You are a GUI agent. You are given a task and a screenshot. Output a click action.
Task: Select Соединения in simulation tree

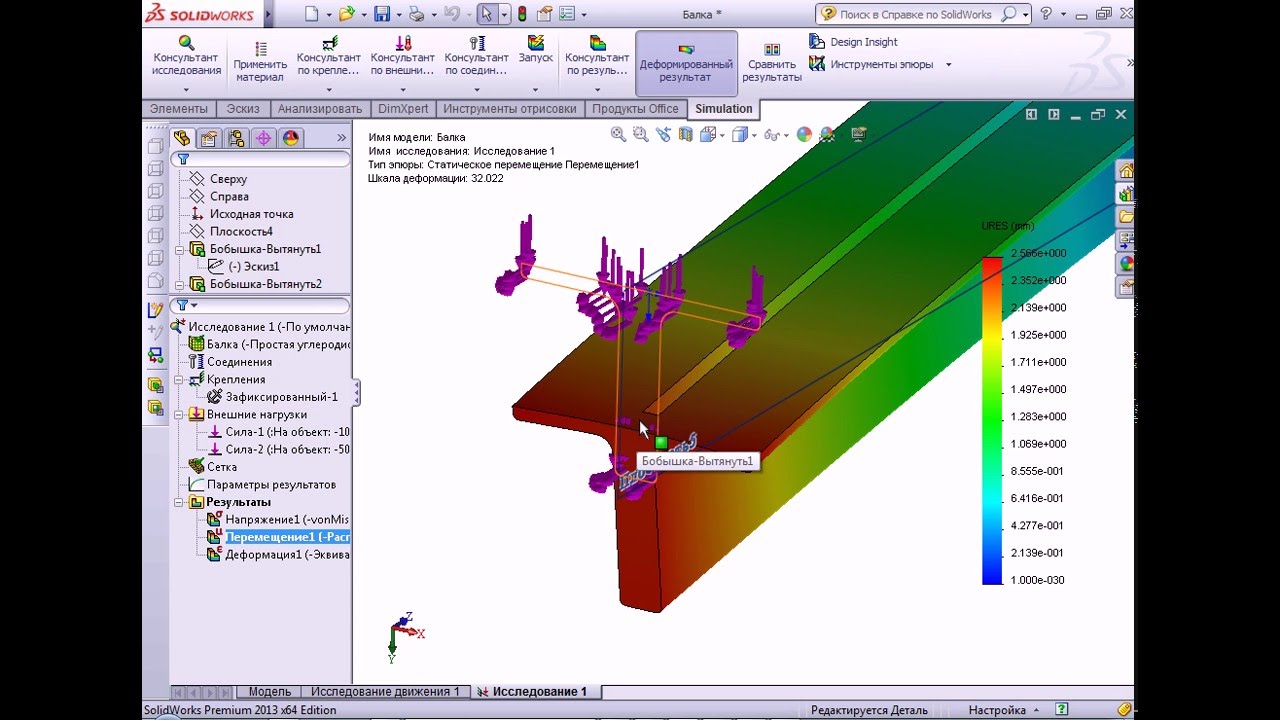[239, 362]
